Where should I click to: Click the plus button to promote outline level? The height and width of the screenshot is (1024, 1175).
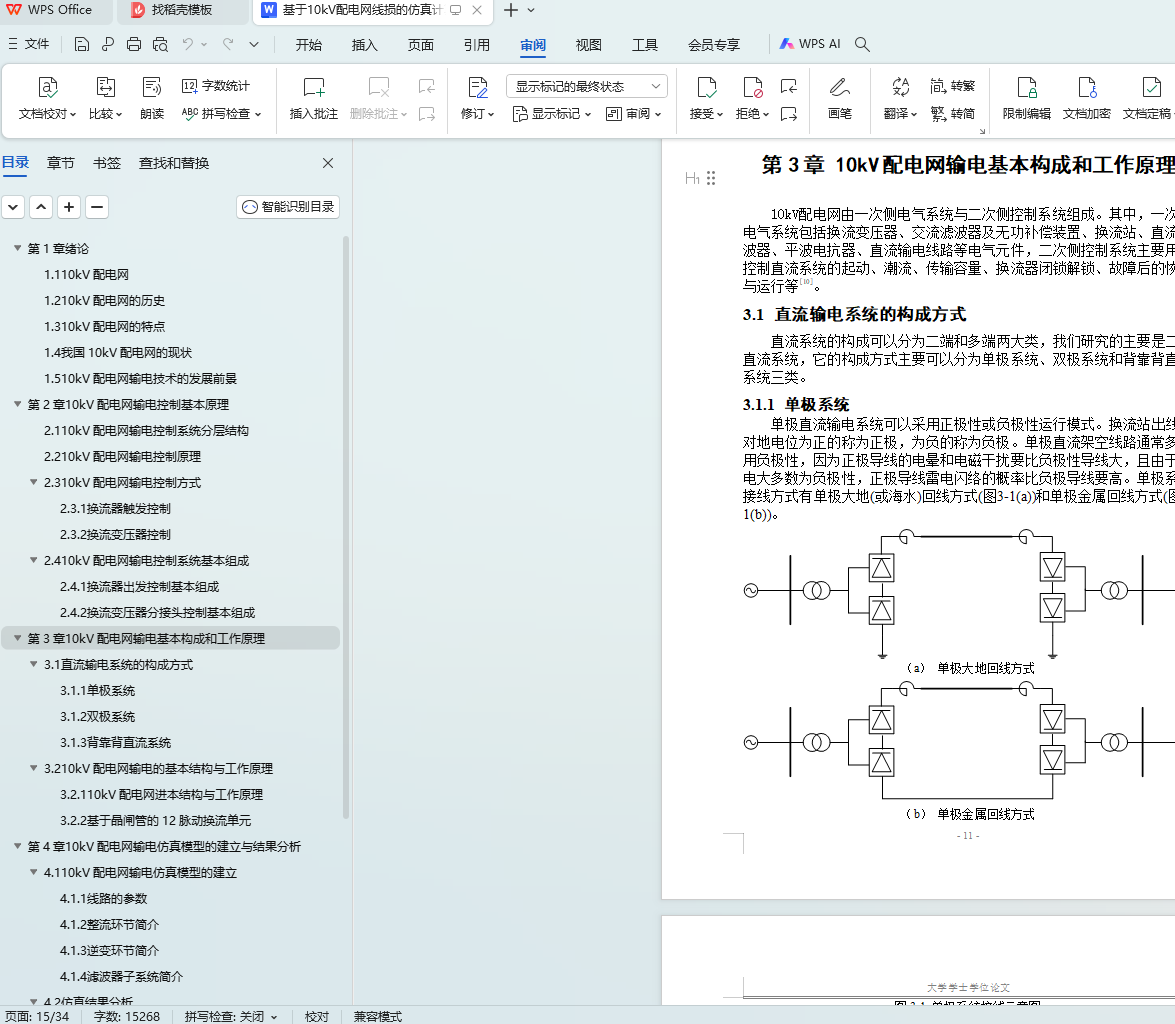[69, 207]
